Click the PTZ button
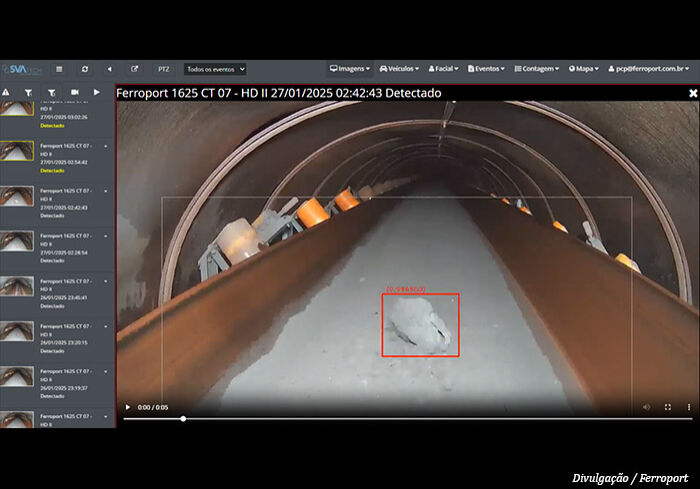The width and height of the screenshot is (700, 489). (x=163, y=69)
